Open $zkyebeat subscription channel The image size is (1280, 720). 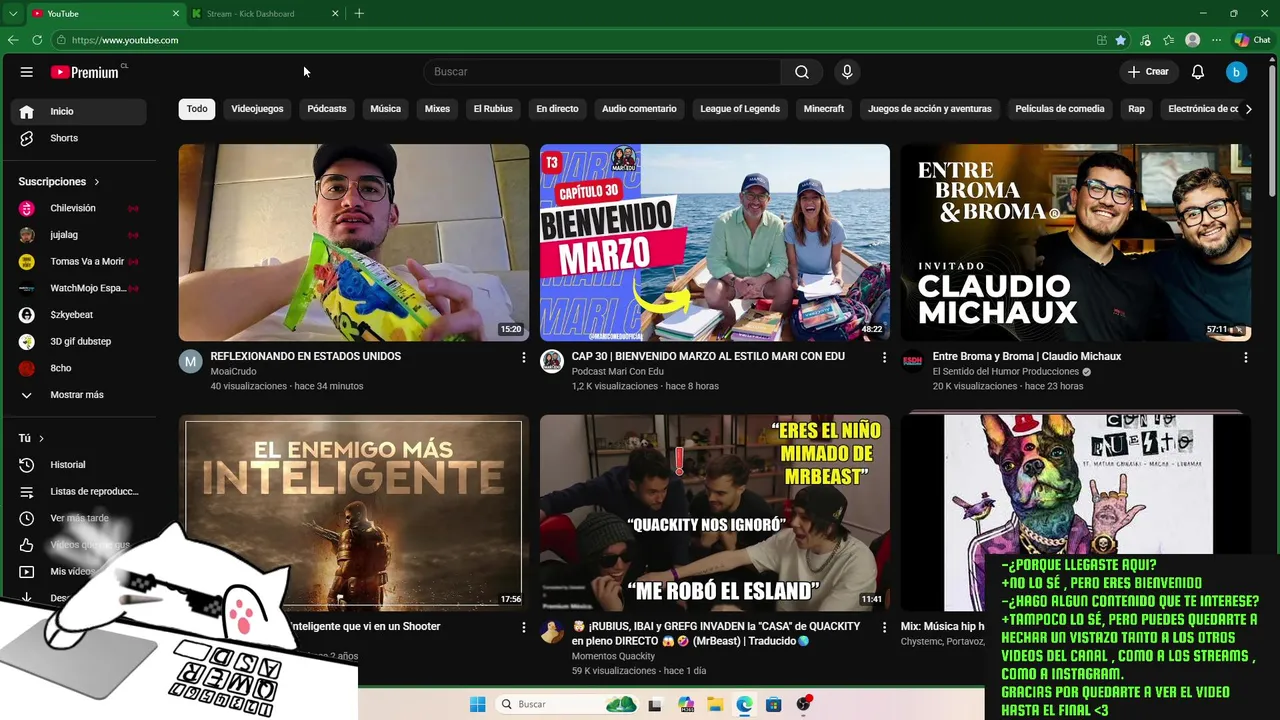click(x=78, y=315)
